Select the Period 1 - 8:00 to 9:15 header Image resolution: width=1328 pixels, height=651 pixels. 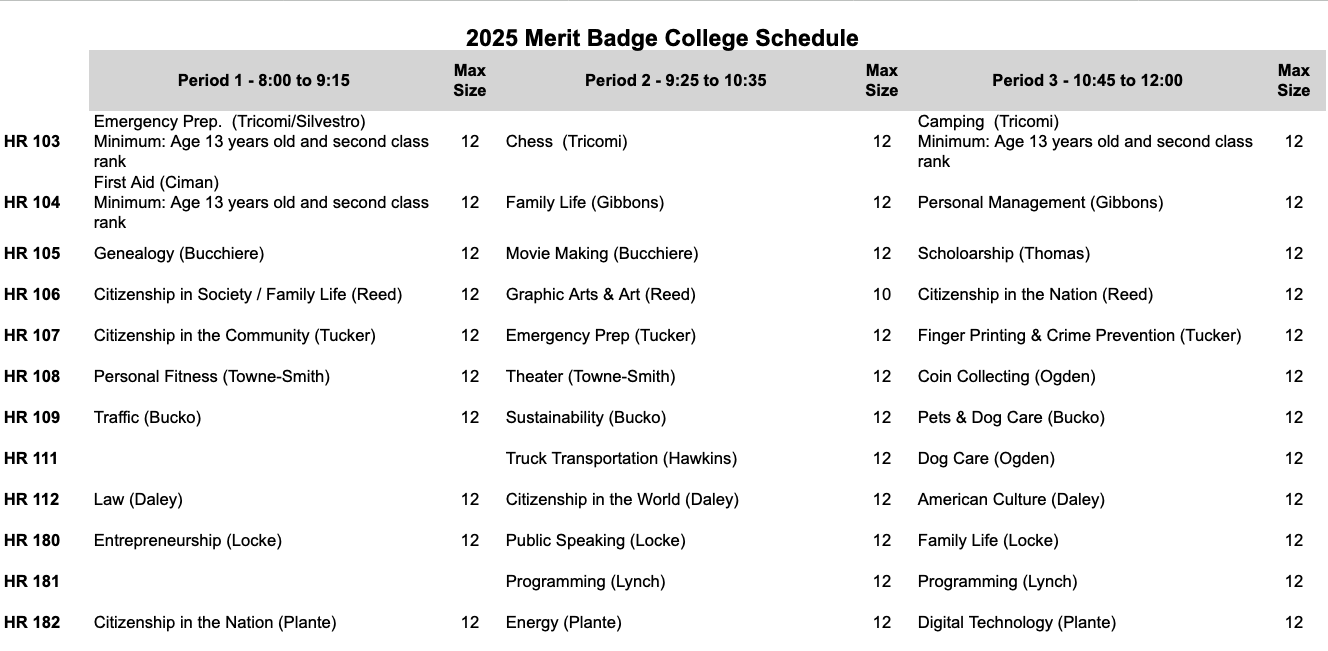pyautogui.click(x=264, y=80)
